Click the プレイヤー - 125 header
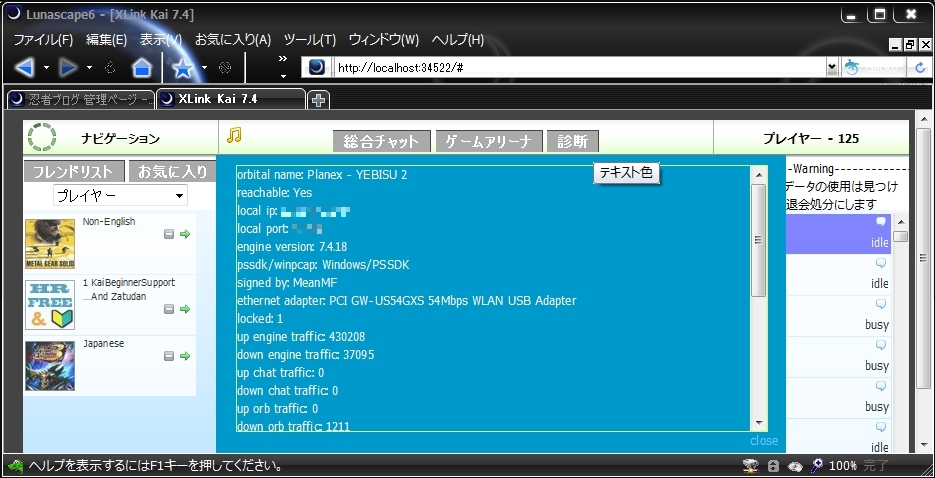The height and width of the screenshot is (478, 935). (x=811, y=139)
